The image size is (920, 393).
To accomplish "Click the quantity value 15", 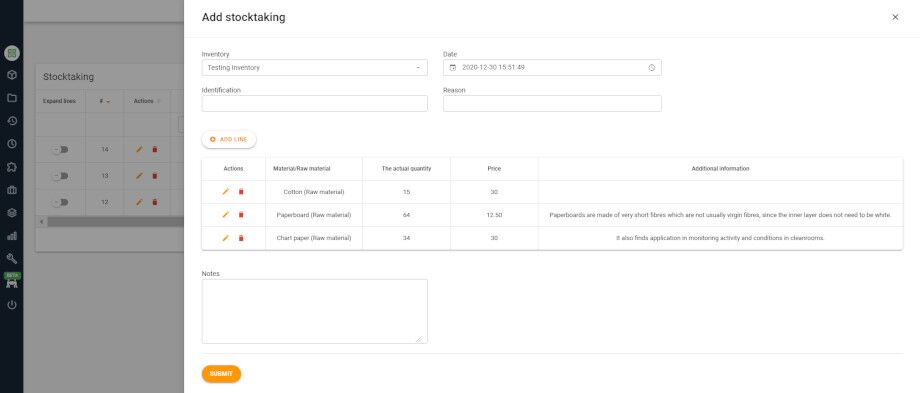I will (x=407, y=192).
